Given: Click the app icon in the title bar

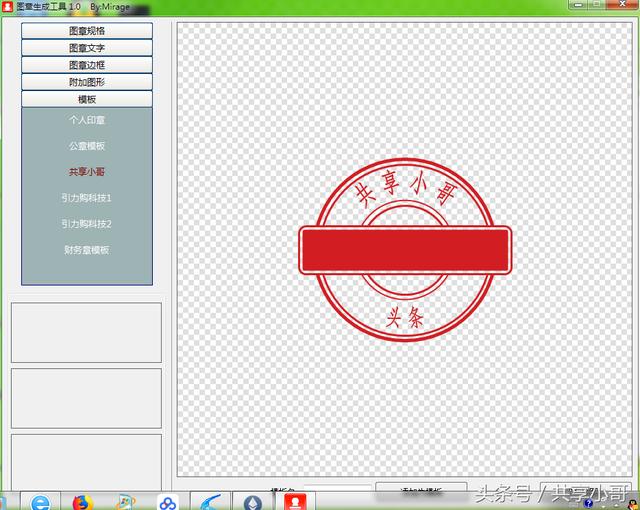Looking at the screenshot, I should point(7,6).
